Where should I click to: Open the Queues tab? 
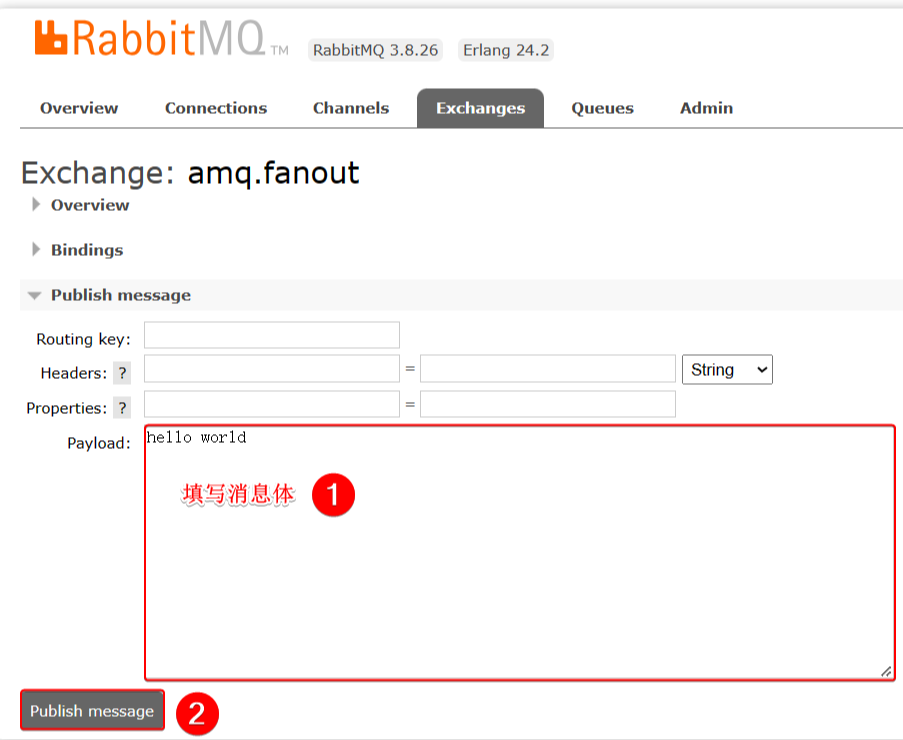(602, 108)
